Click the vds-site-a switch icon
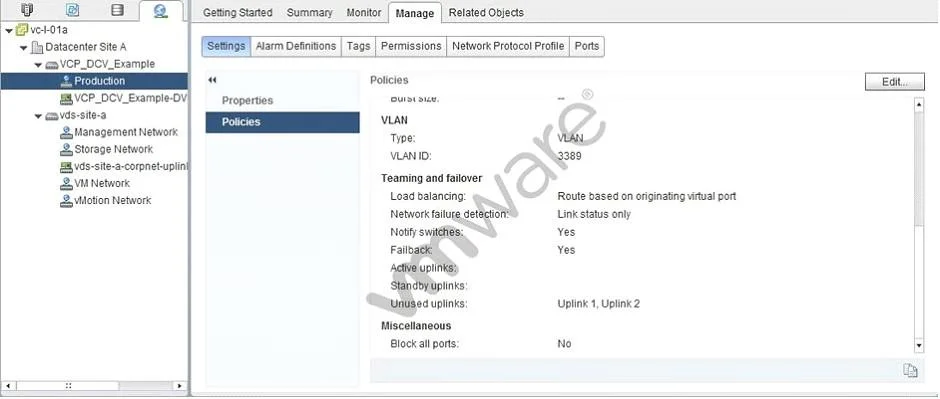Image resolution: width=940 pixels, height=399 pixels. coord(52,116)
